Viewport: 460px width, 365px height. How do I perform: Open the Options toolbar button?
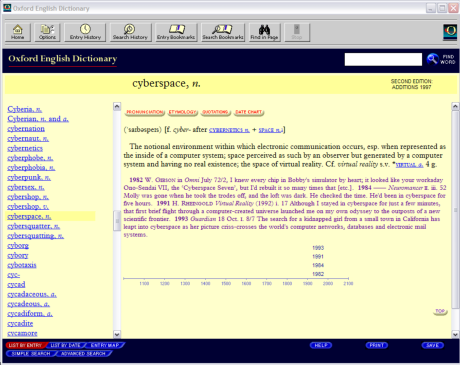(x=47, y=32)
